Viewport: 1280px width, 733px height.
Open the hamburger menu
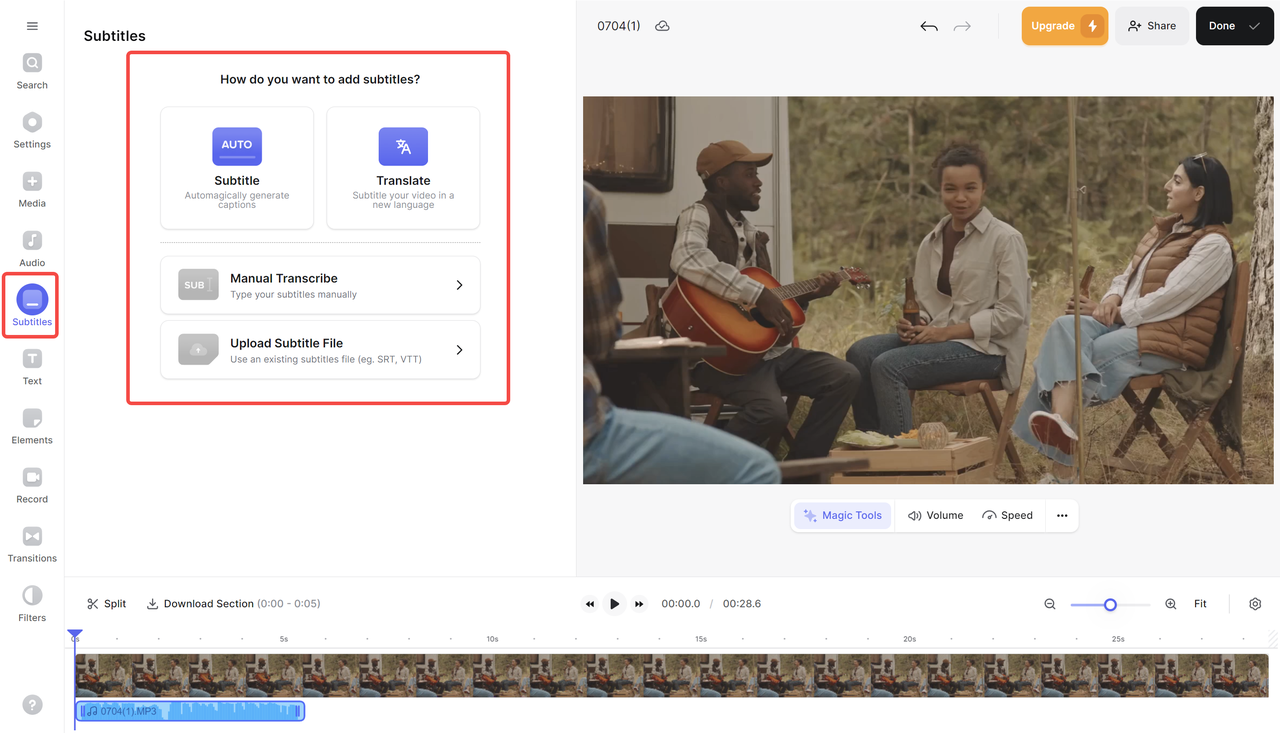click(32, 25)
